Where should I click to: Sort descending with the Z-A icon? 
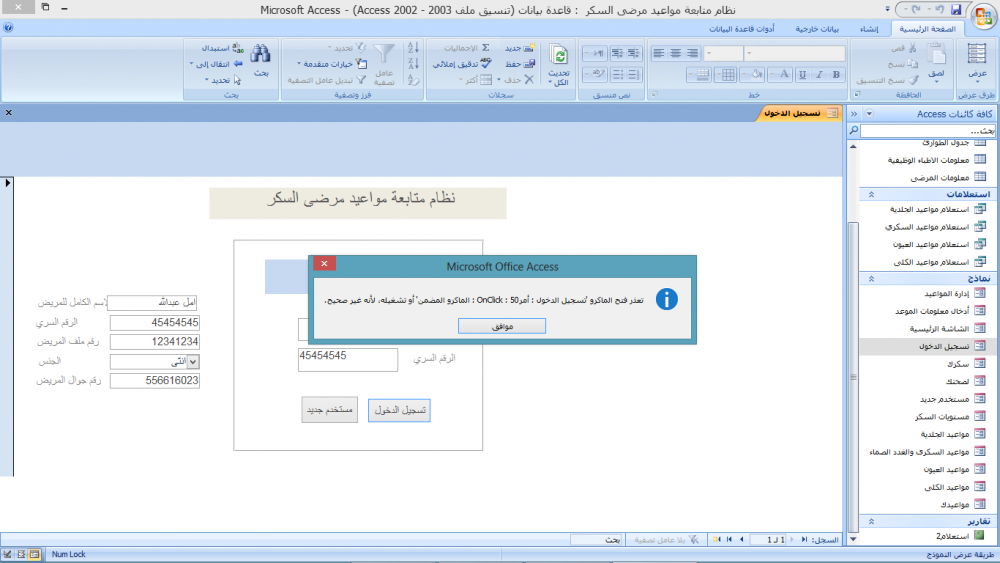(413, 64)
